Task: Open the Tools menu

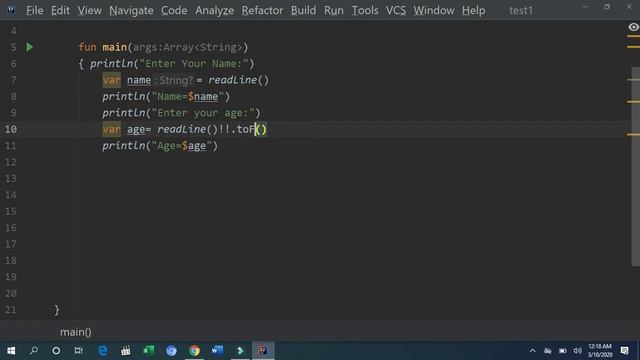Action: pos(365,10)
